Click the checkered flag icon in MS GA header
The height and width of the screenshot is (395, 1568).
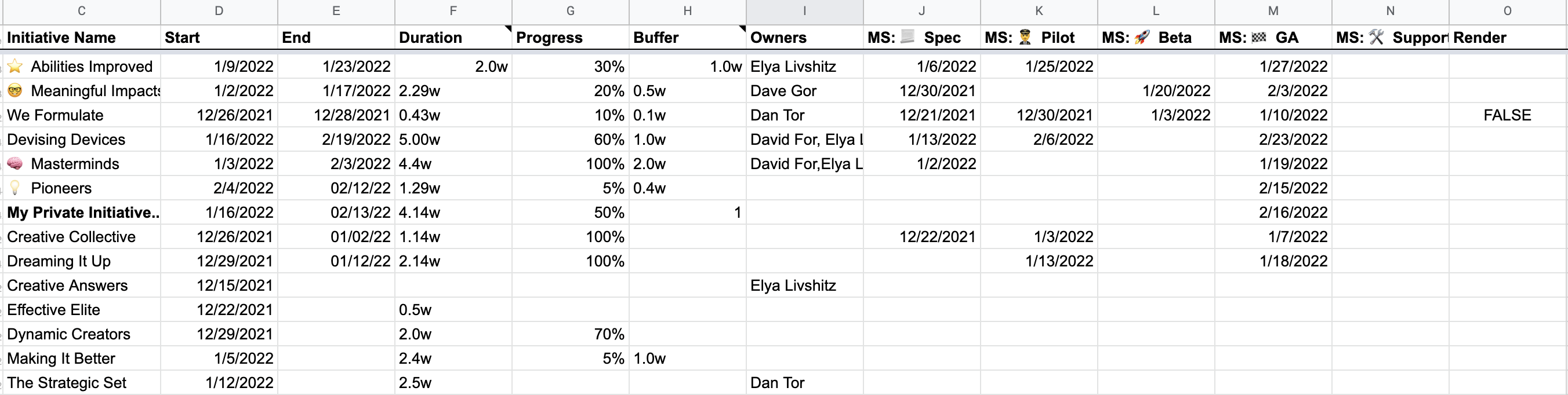[1259, 38]
